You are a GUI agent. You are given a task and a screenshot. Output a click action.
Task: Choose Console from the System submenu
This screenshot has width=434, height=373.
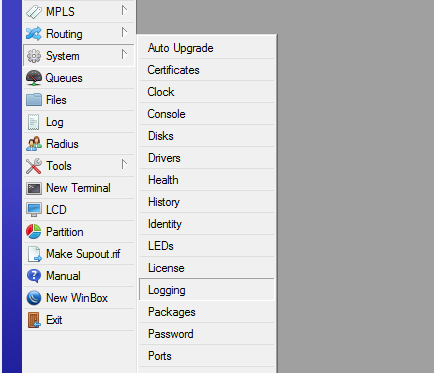click(x=207, y=114)
